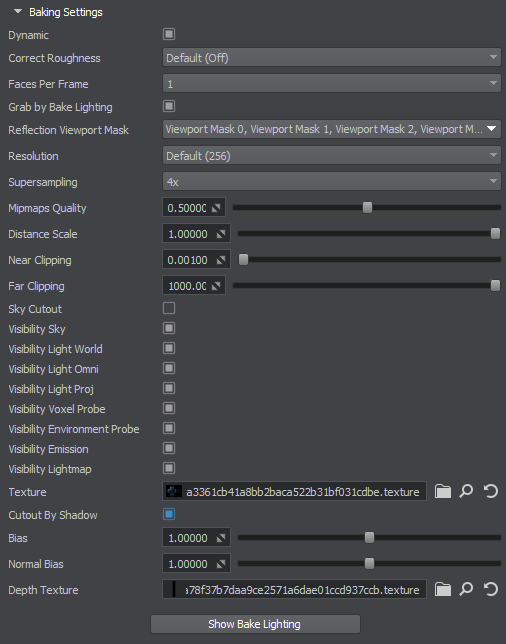
Task: Open folder browser for Depth Texture
Action: click(x=443, y=589)
